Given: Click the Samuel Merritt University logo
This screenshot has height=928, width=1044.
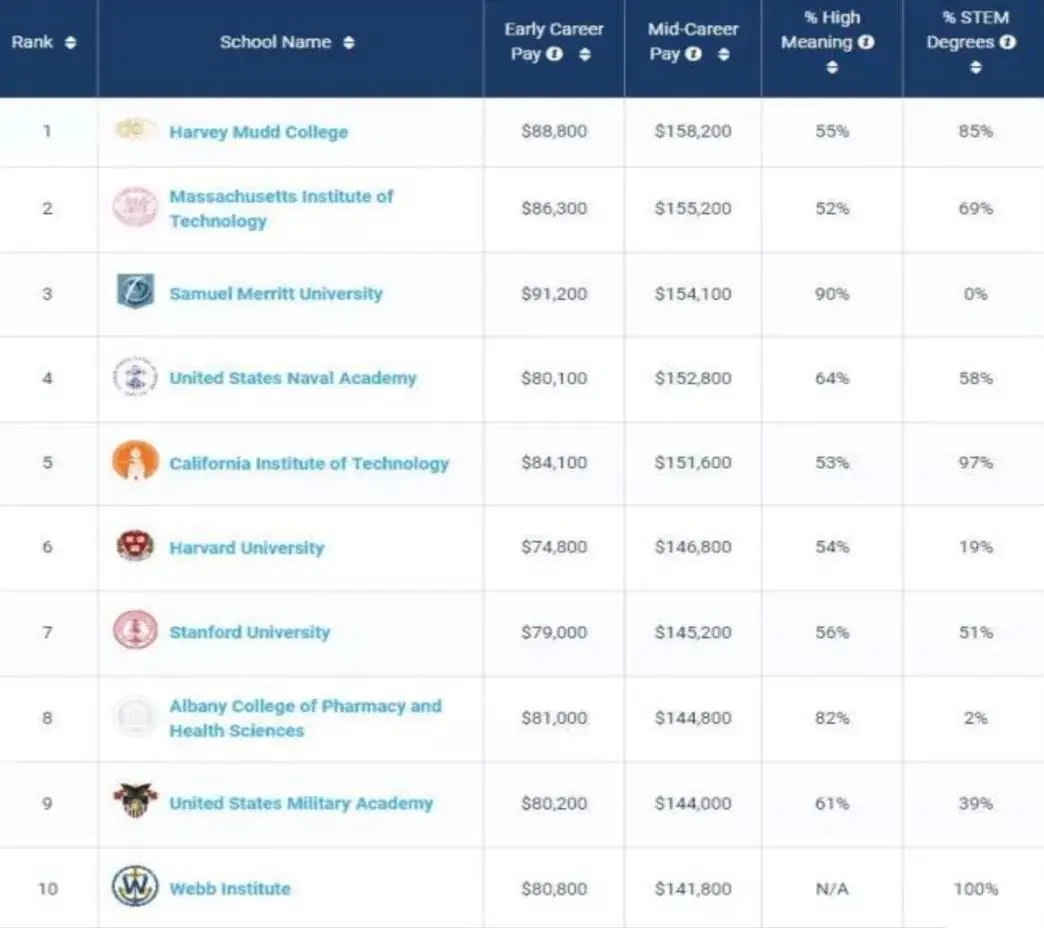Looking at the screenshot, I should 135,293.
